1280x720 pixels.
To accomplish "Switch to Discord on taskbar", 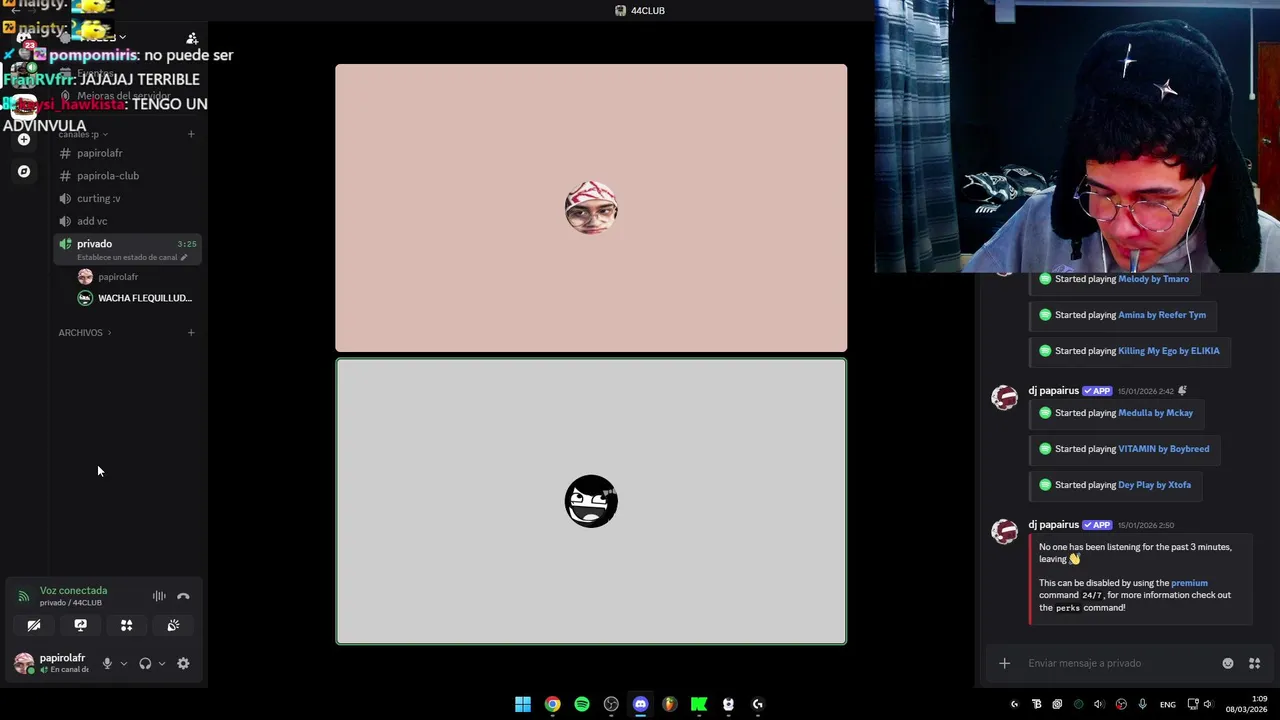I will (x=641, y=704).
